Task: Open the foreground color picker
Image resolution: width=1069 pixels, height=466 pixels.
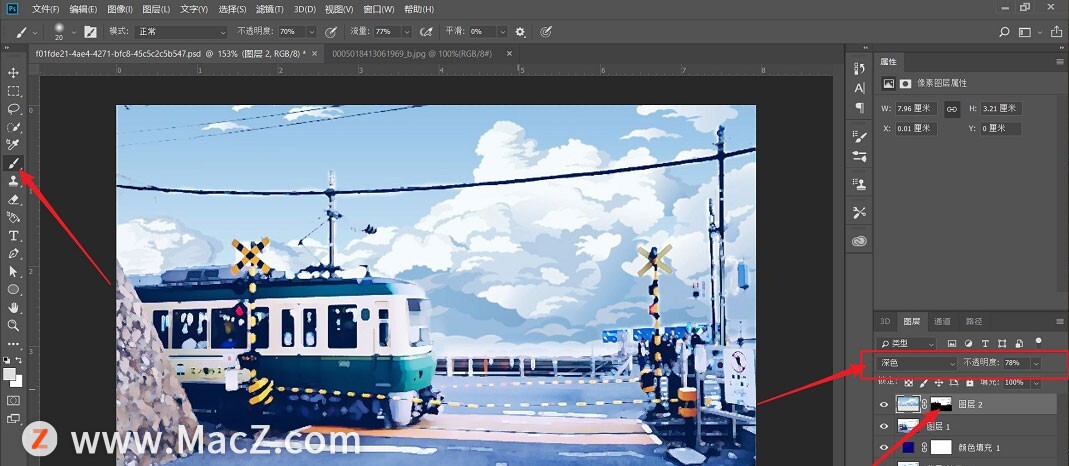Action: coord(10,374)
